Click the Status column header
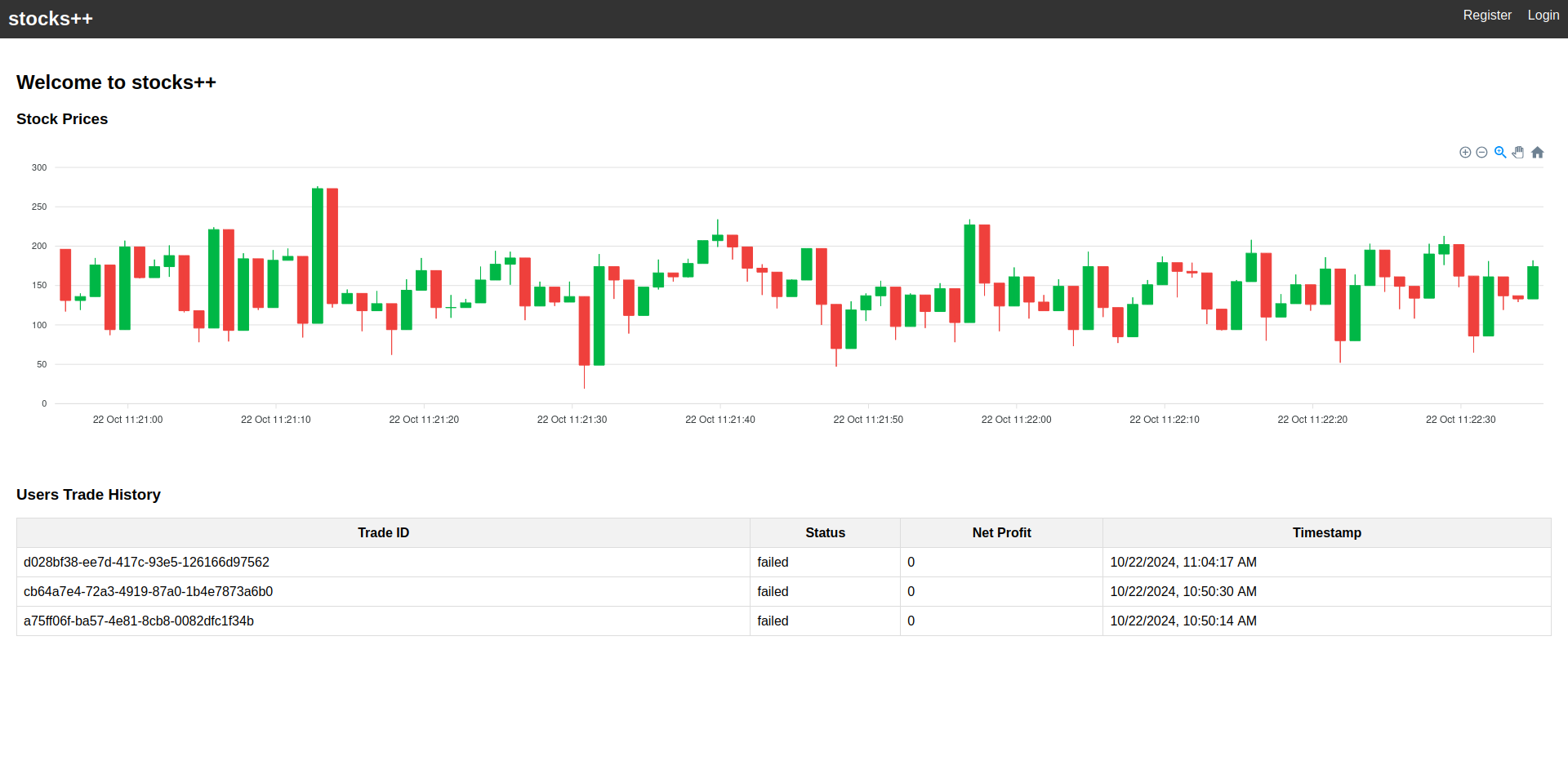1568x761 pixels. coord(825,532)
